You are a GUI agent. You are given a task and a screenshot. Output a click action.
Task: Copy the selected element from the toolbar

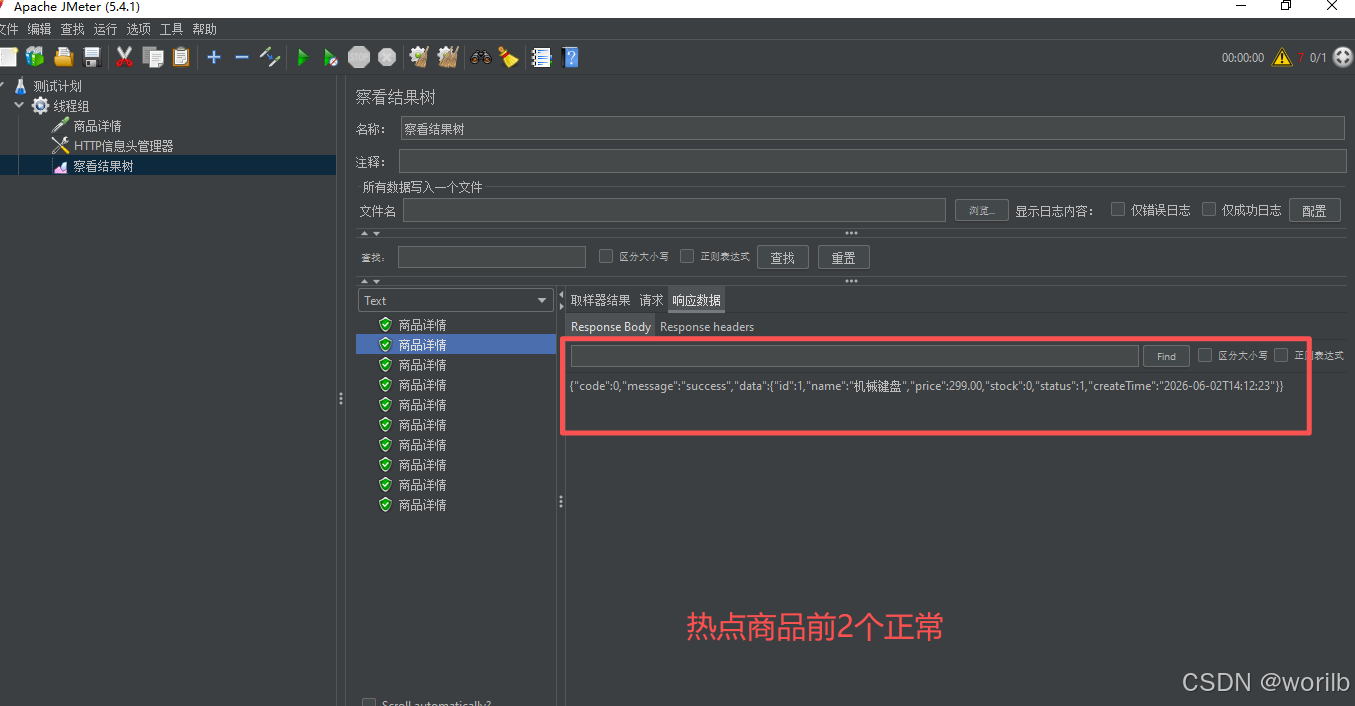(x=153, y=57)
